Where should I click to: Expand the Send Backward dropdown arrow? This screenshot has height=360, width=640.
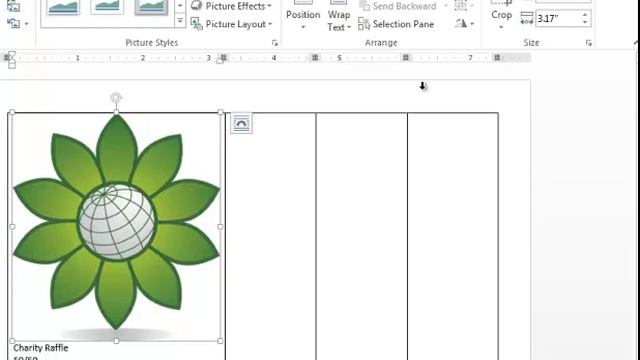coord(445,6)
